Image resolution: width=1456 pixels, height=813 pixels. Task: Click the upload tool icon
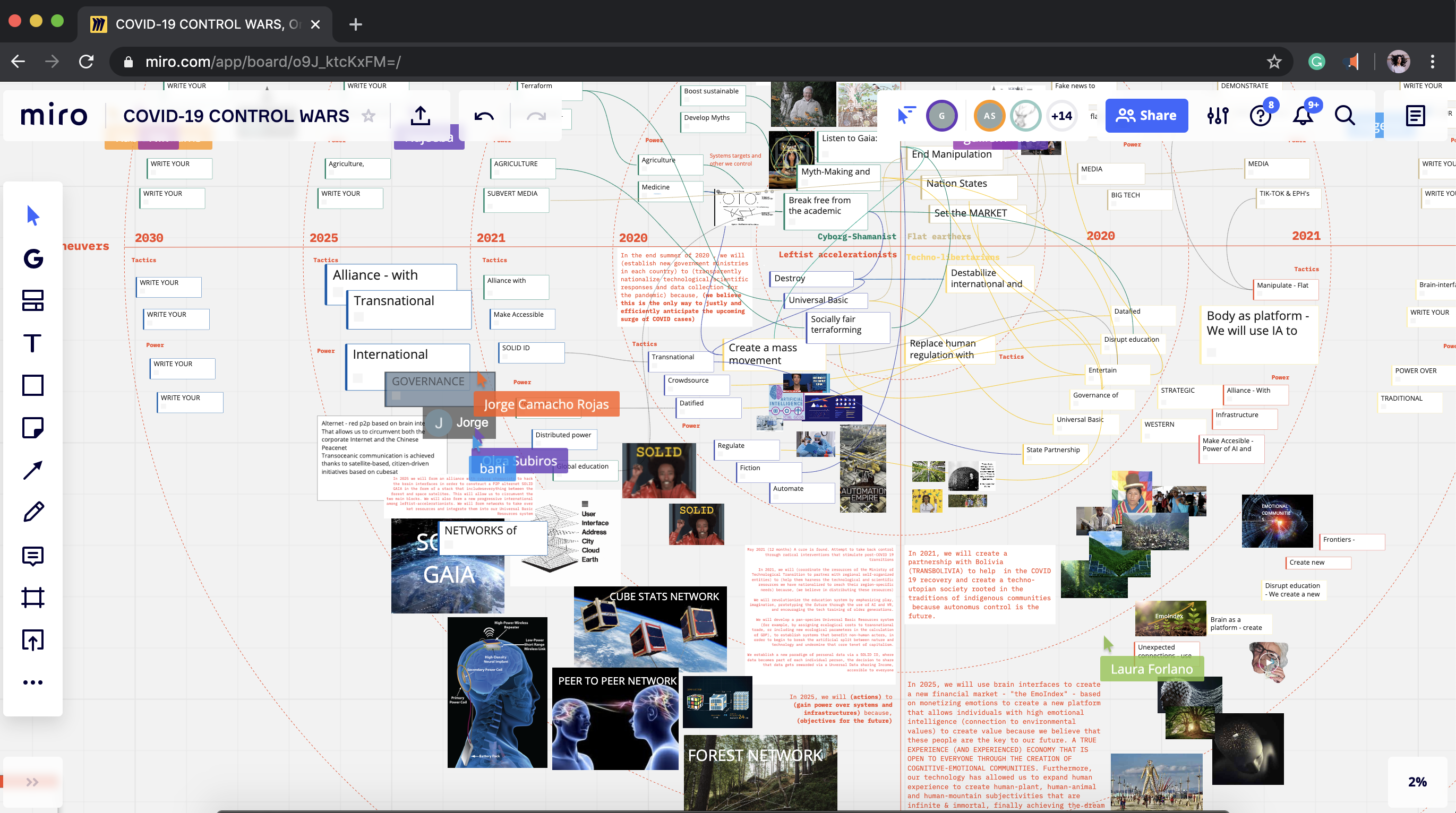point(33,640)
